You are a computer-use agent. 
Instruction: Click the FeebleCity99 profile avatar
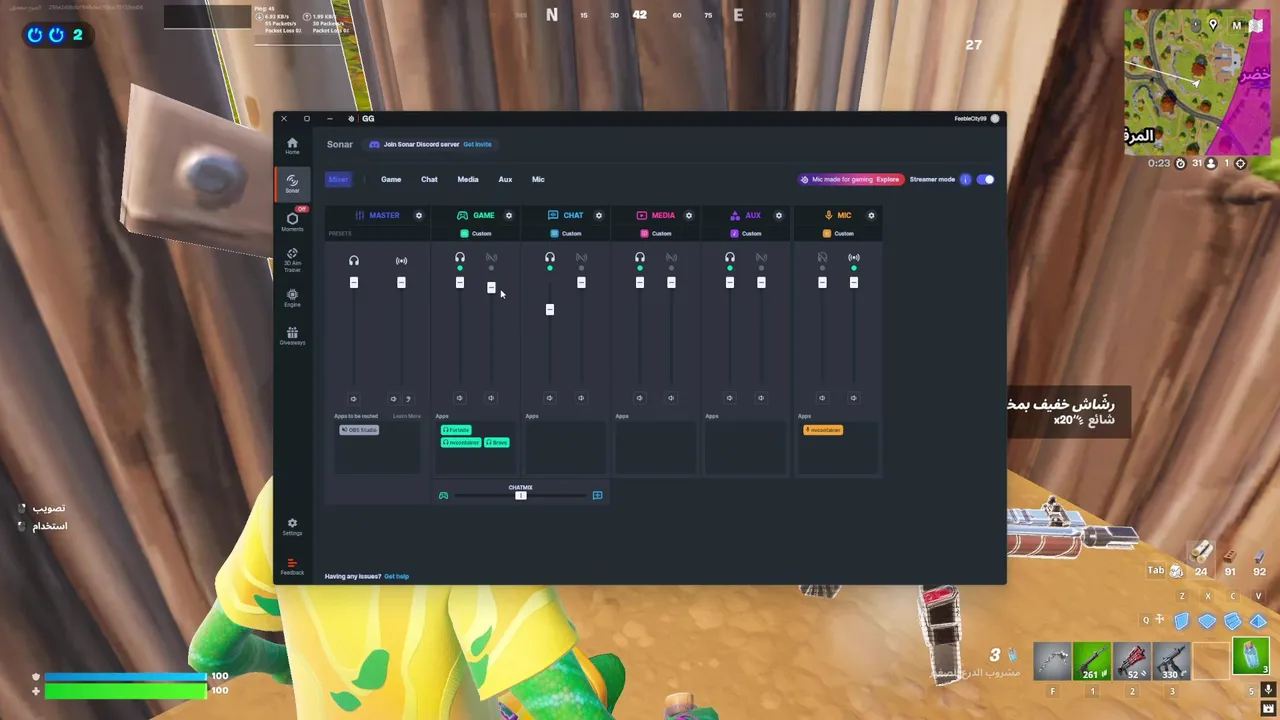click(995, 118)
